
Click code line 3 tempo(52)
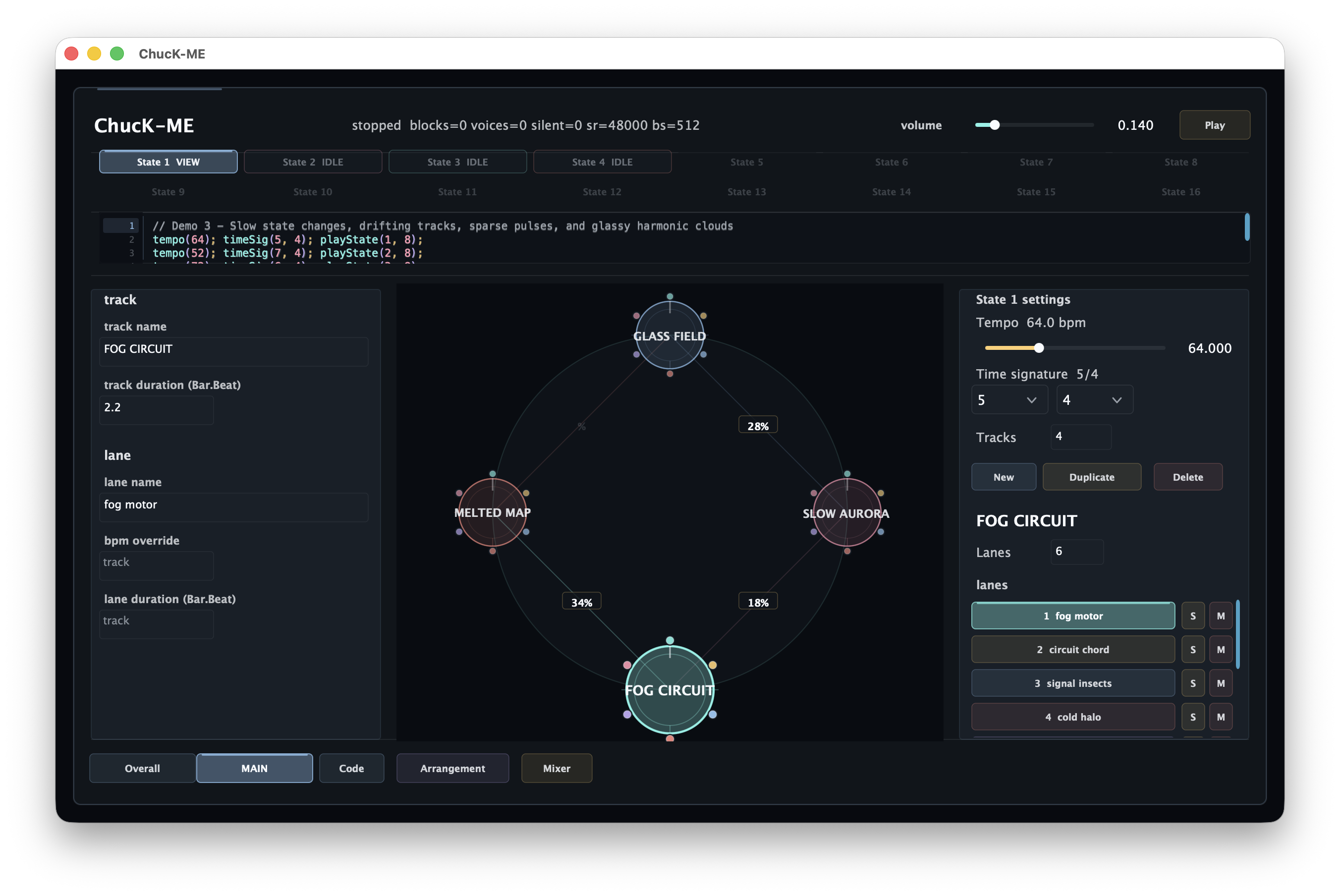[287, 253]
